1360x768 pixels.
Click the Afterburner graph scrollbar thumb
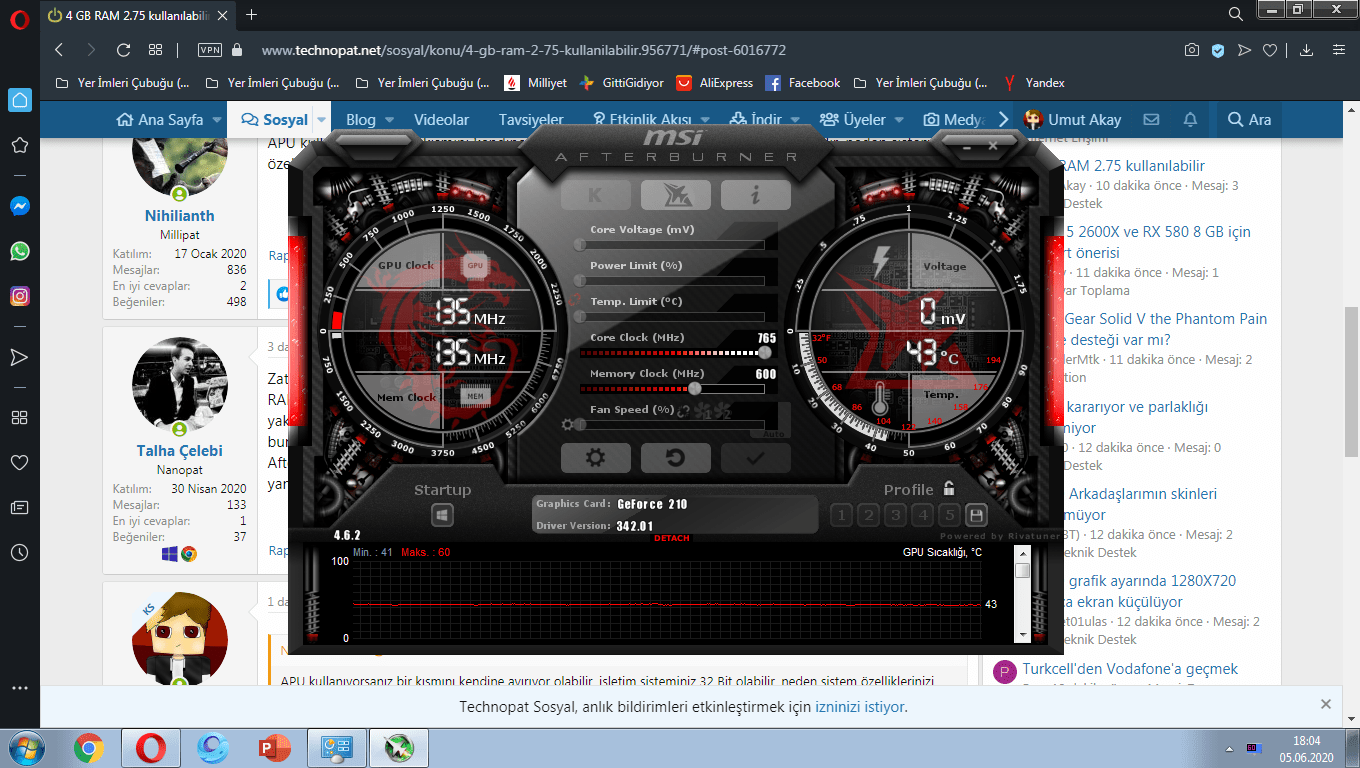tap(1022, 571)
